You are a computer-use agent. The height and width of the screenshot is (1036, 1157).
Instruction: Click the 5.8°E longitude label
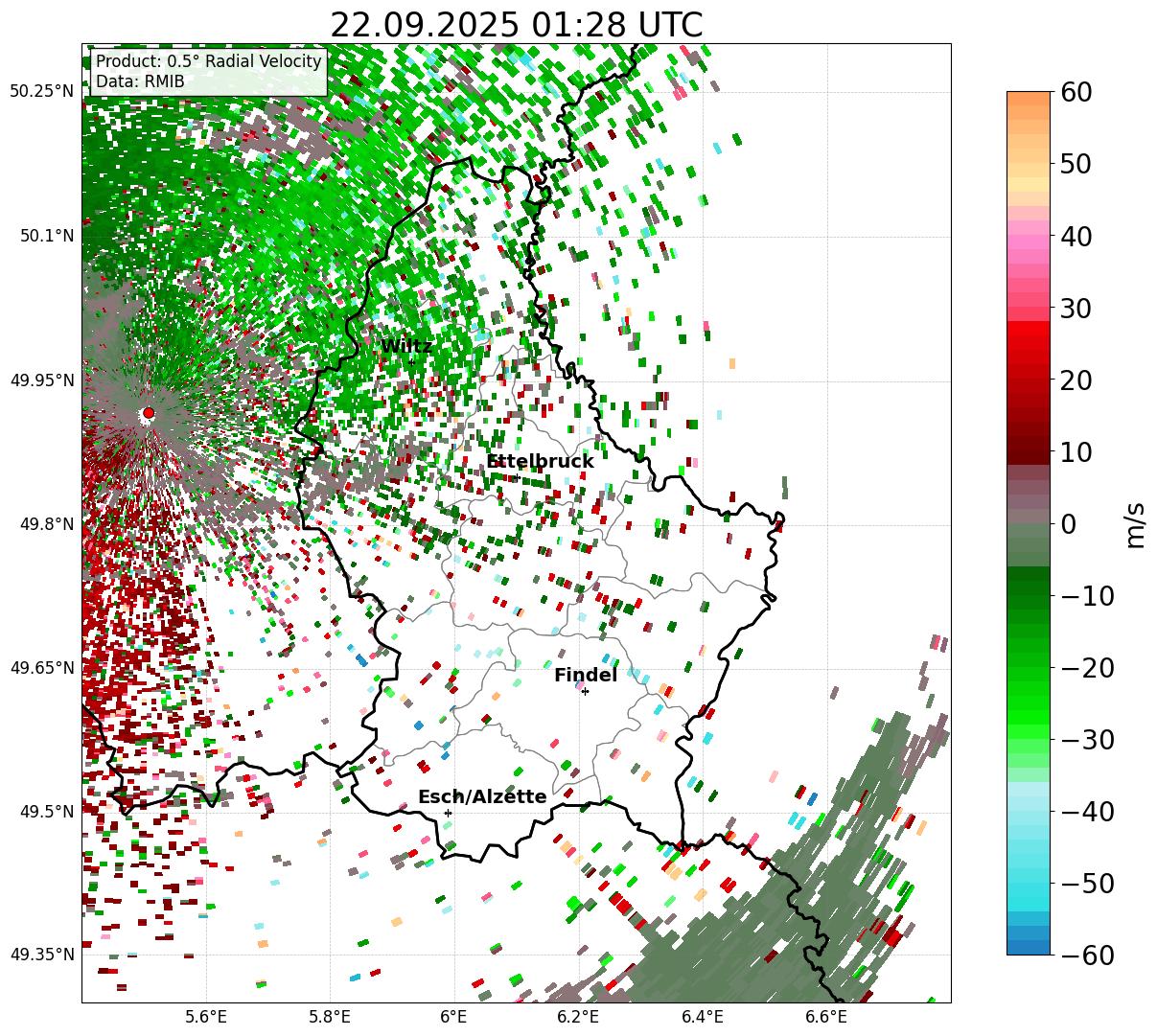[x=330, y=1016]
